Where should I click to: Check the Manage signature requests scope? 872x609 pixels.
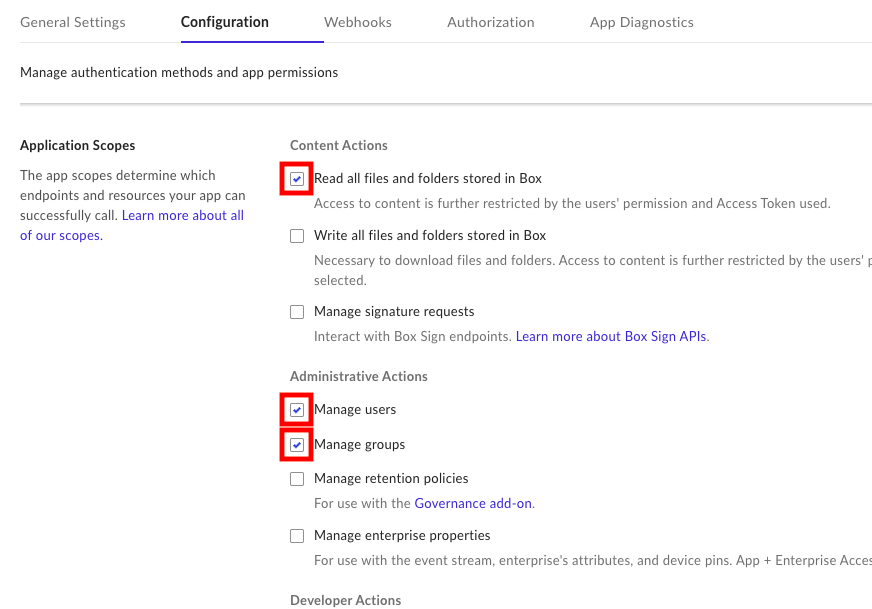pos(297,311)
